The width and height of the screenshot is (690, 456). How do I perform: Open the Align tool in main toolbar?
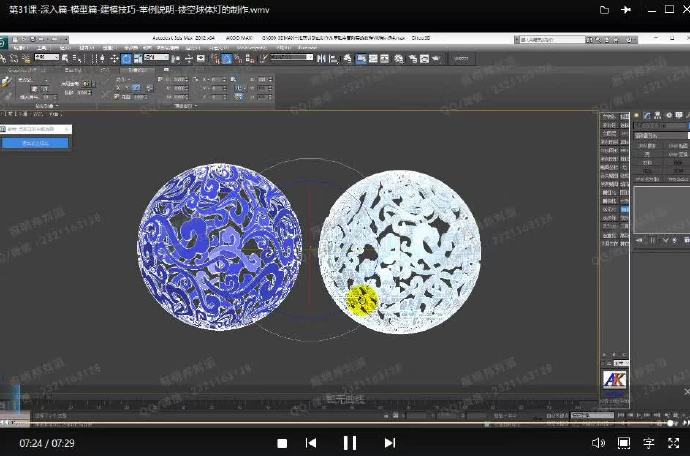coord(334,59)
